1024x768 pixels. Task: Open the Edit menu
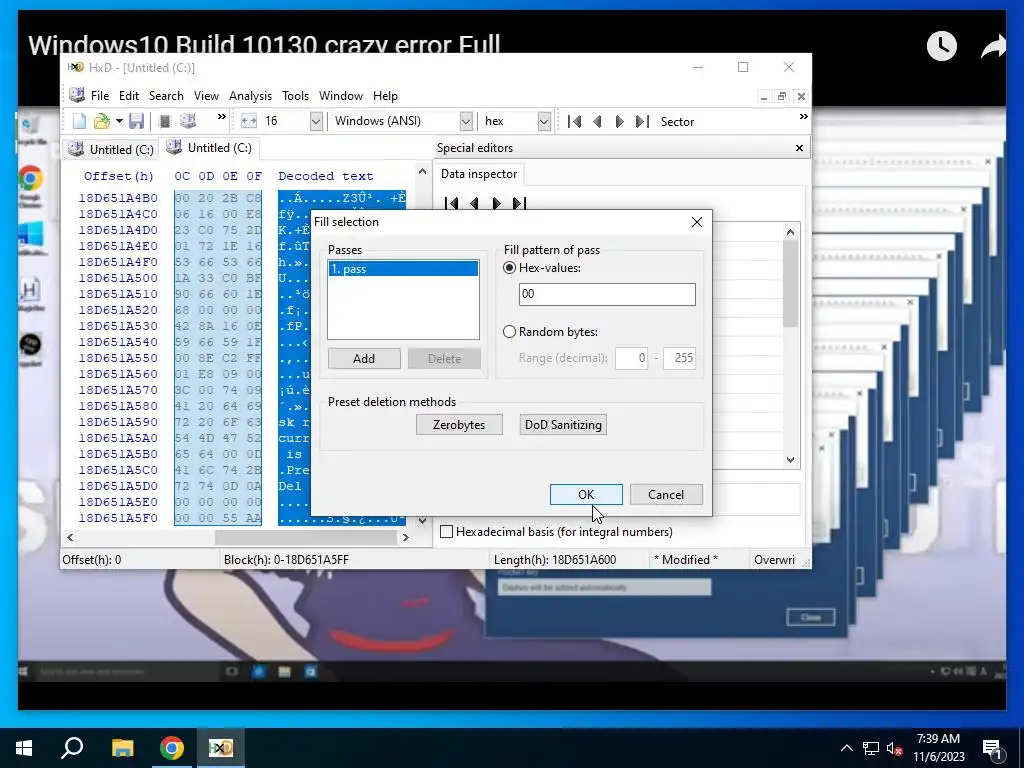129,95
